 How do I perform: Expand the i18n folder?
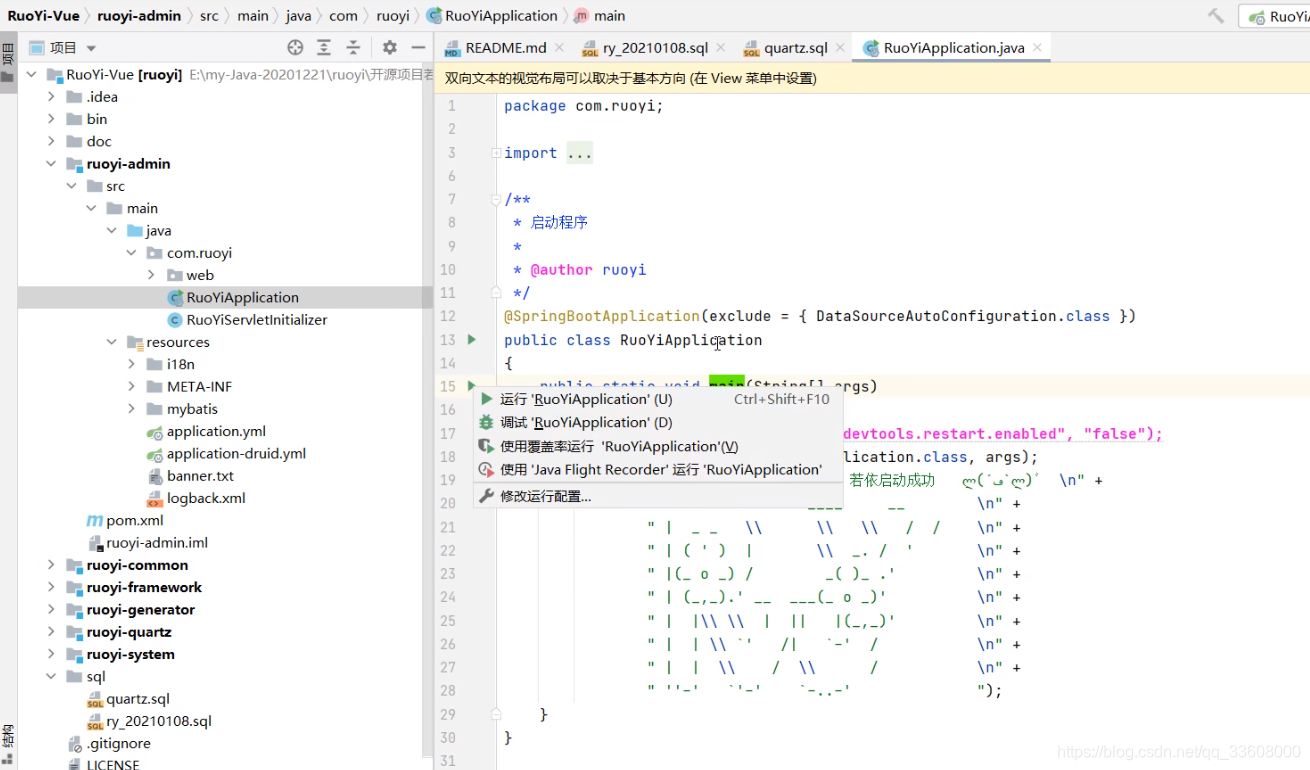[x=131, y=364]
